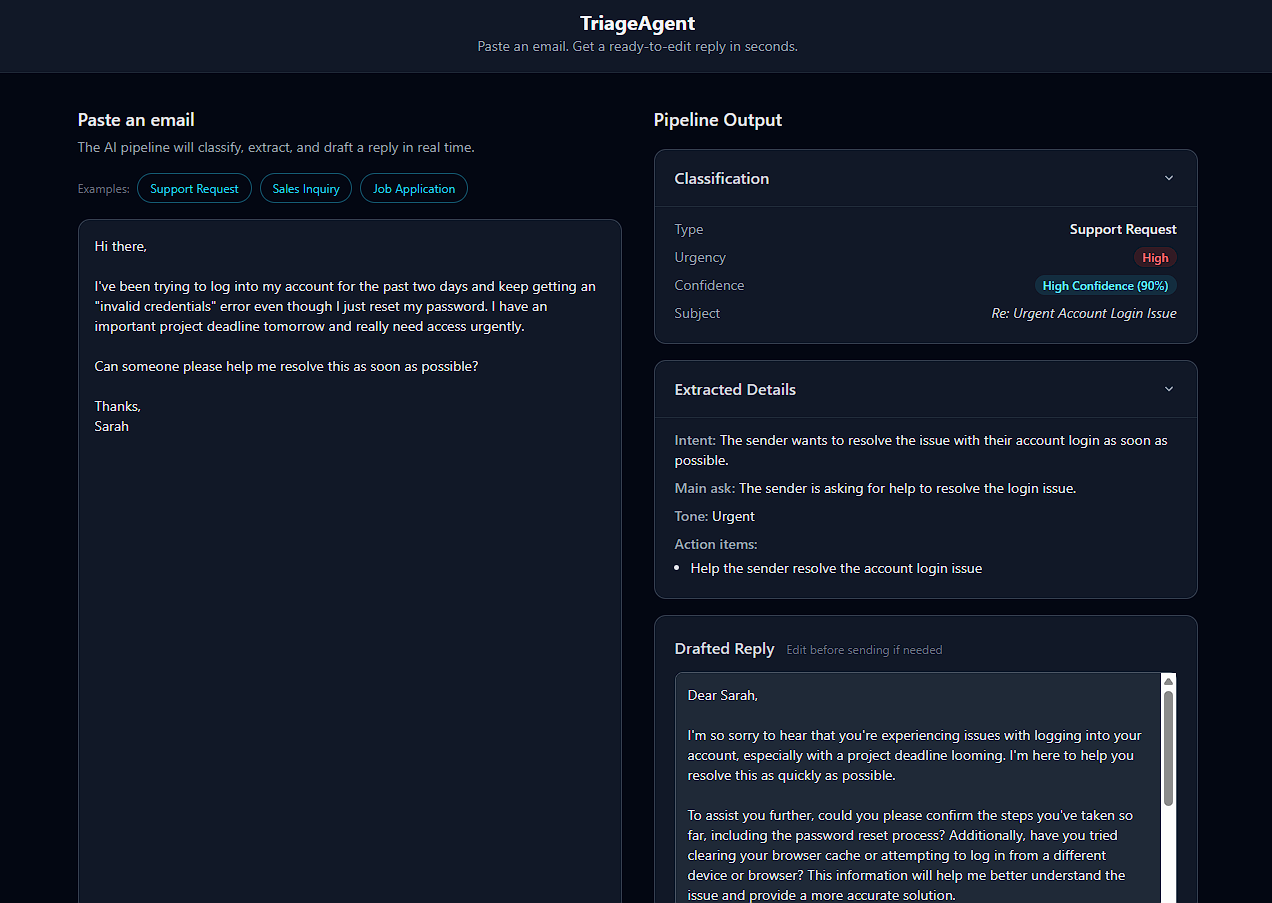The image size is (1272, 903).
Task: Click the Classification section chevron
Action: 1168,178
